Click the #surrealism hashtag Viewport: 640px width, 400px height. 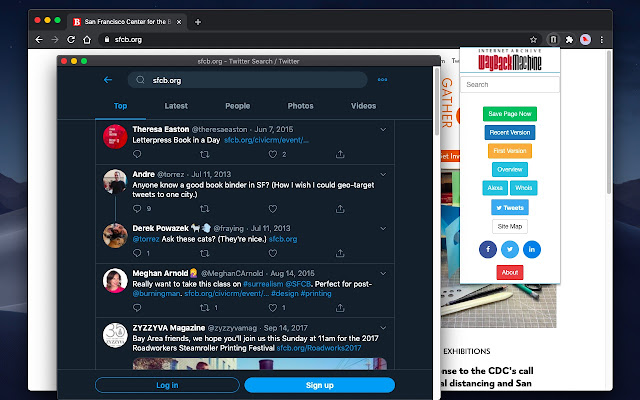pyautogui.click(x=263, y=284)
